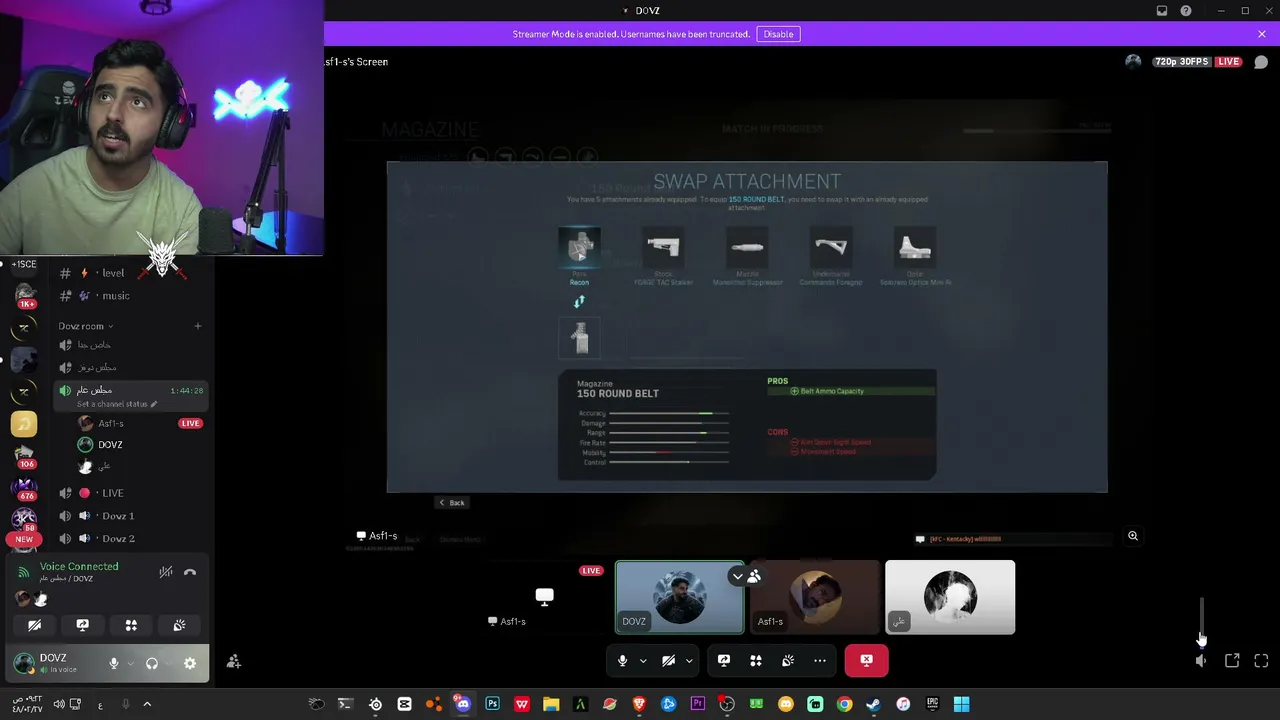Open Premiere Pro from the taskbar

(x=698, y=704)
